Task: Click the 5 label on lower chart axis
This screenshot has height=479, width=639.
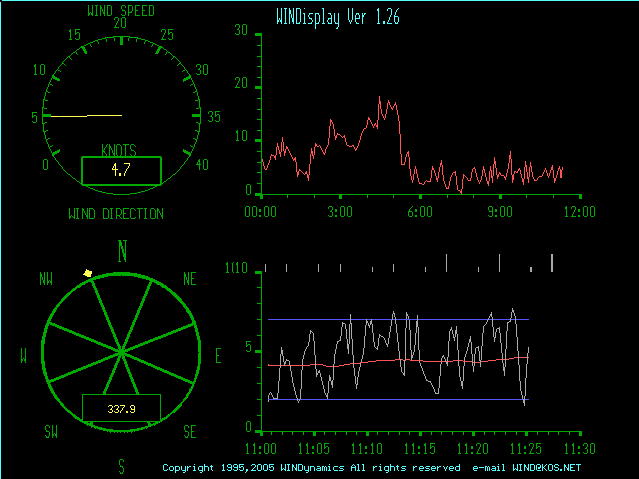Action: click(249, 347)
